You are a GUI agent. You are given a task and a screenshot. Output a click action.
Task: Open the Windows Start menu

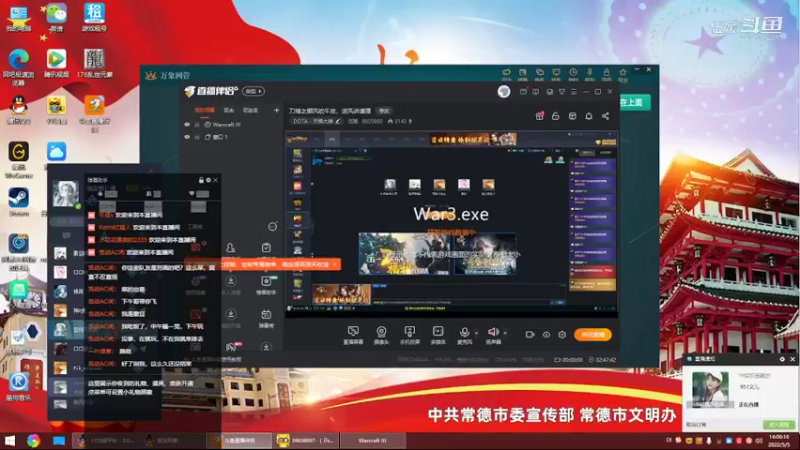coord(10,440)
